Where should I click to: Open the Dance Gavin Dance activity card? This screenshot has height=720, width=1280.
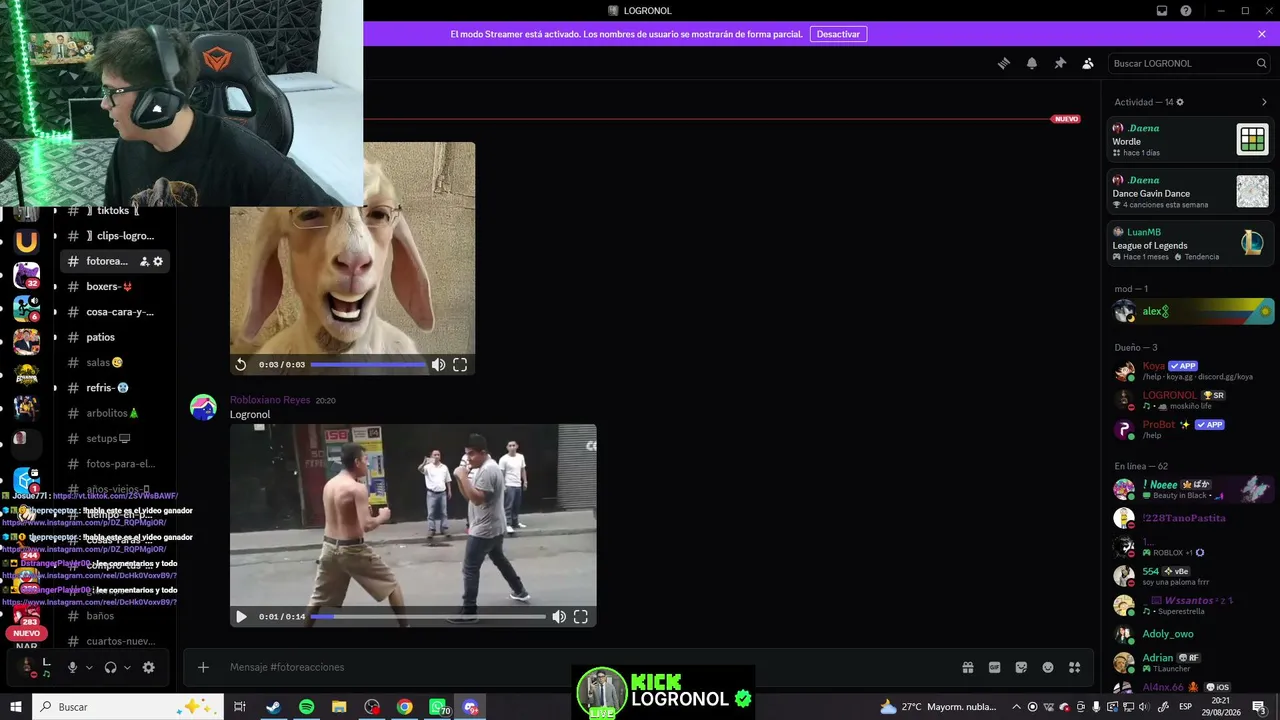pyautogui.click(x=1191, y=191)
